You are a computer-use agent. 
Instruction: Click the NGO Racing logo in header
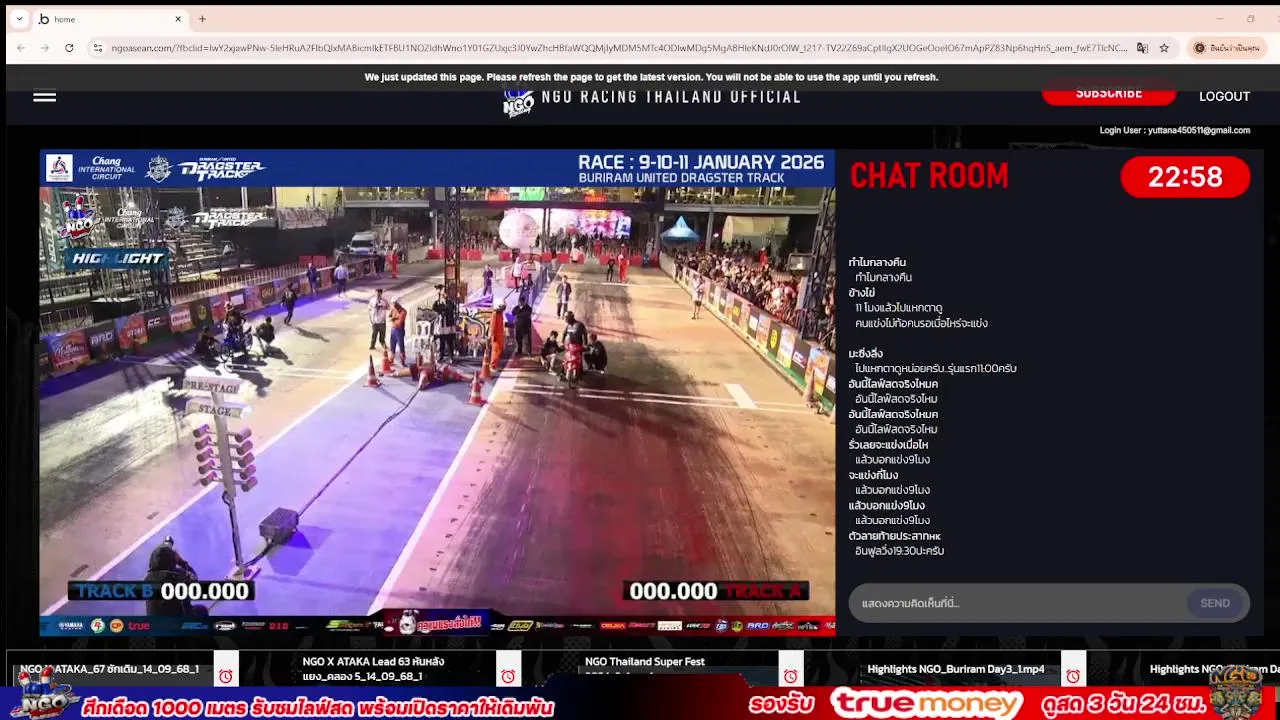coord(519,102)
